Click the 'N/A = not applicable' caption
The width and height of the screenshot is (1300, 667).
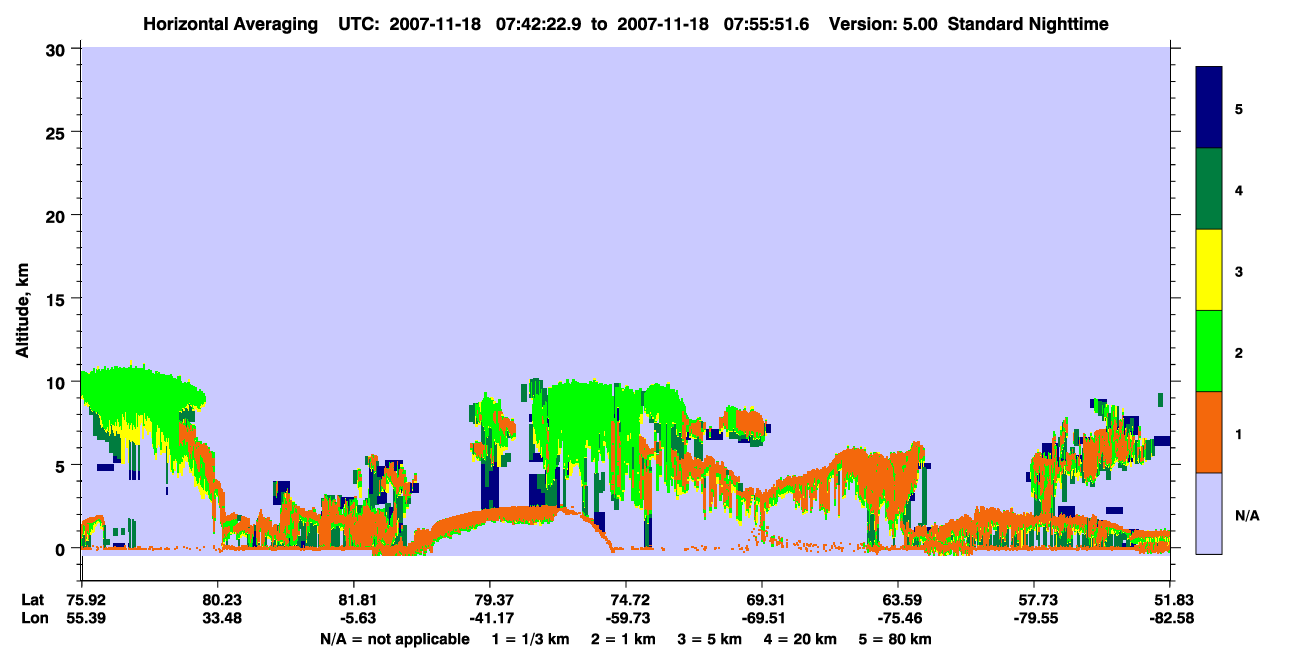[394, 639]
